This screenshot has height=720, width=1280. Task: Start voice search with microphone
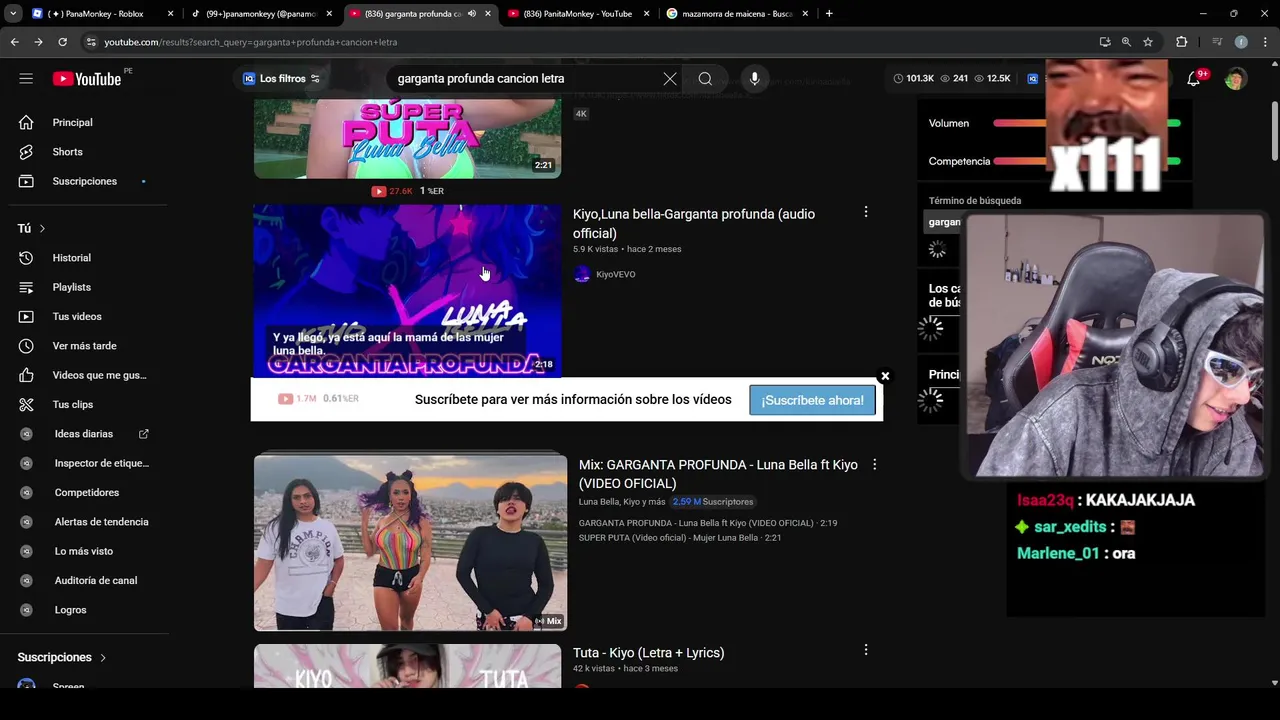tap(755, 79)
